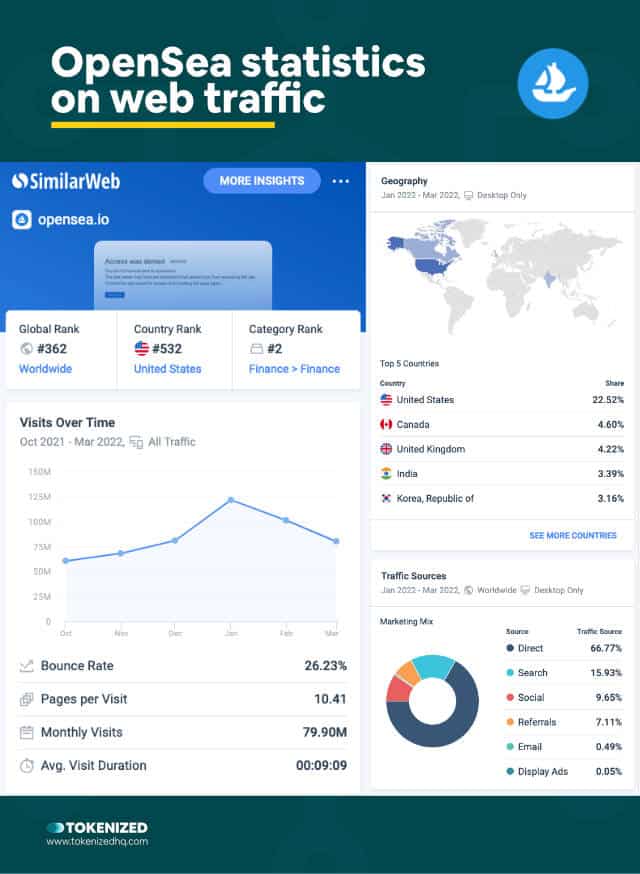The width and height of the screenshot is (640, 874).
Task: Click the Traffic Sources panel heading
Action: [x=414, y=576]
